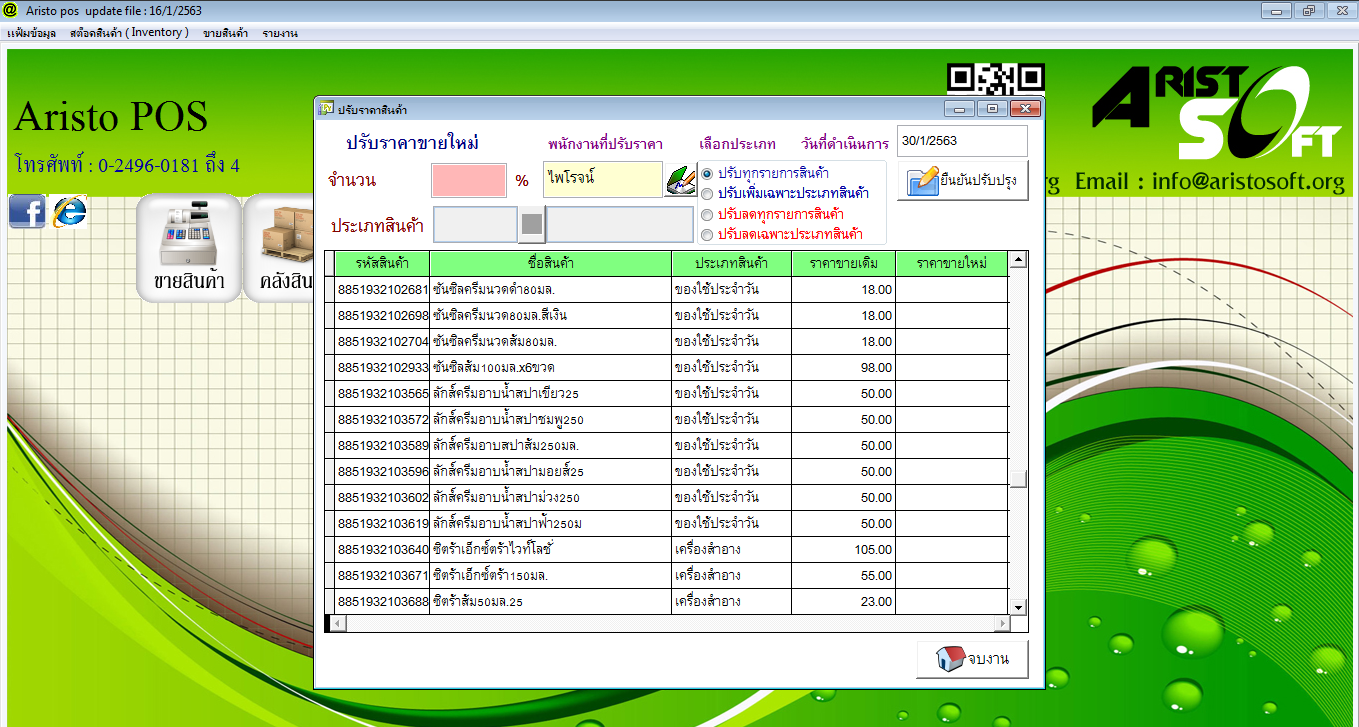Click product code 8851932102704
The height and width of the screenshot is (727, 1359).
pos(383,342)
